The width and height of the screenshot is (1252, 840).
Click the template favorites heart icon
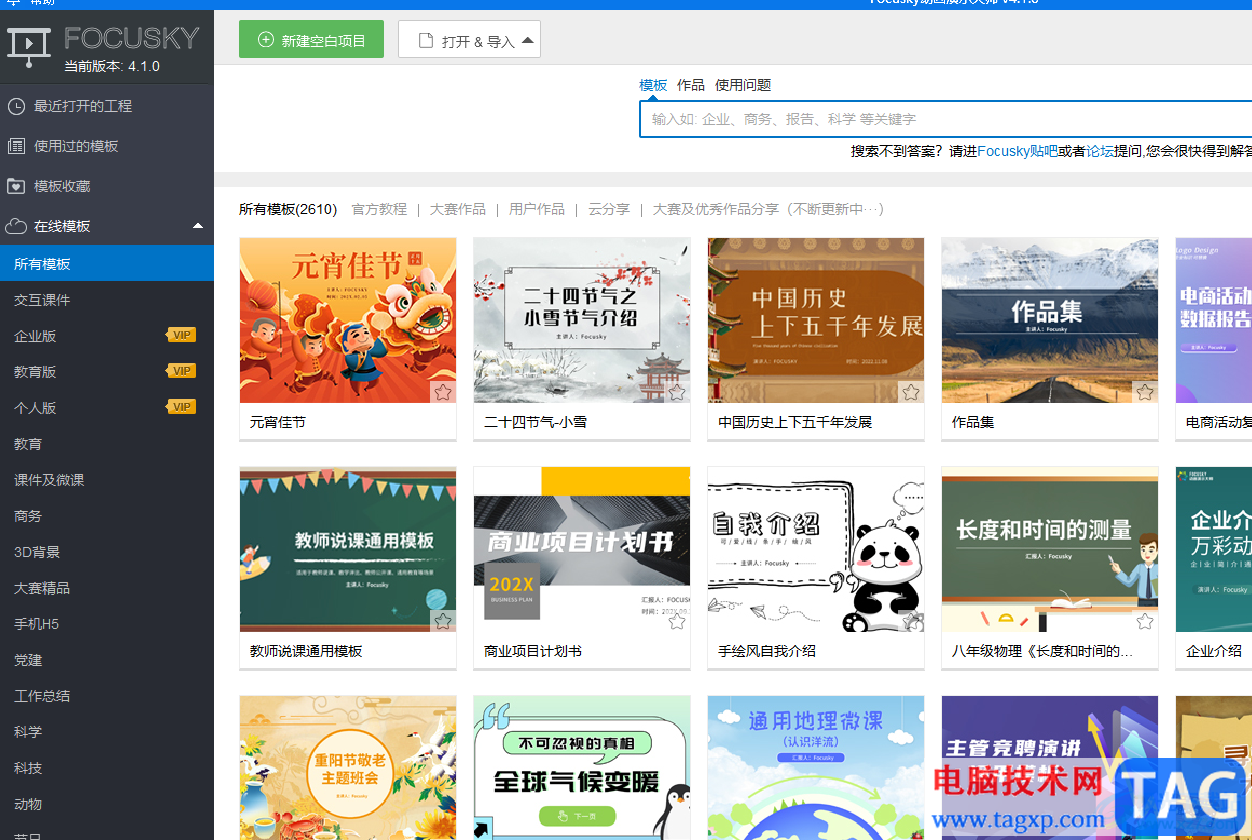point(16,186)
